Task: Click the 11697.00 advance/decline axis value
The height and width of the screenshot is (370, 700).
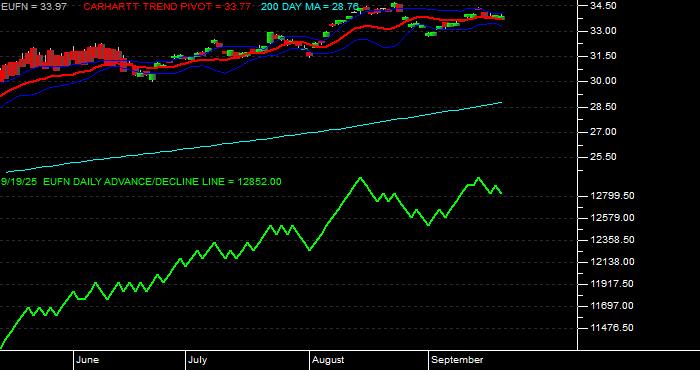Action: (612, 306)
